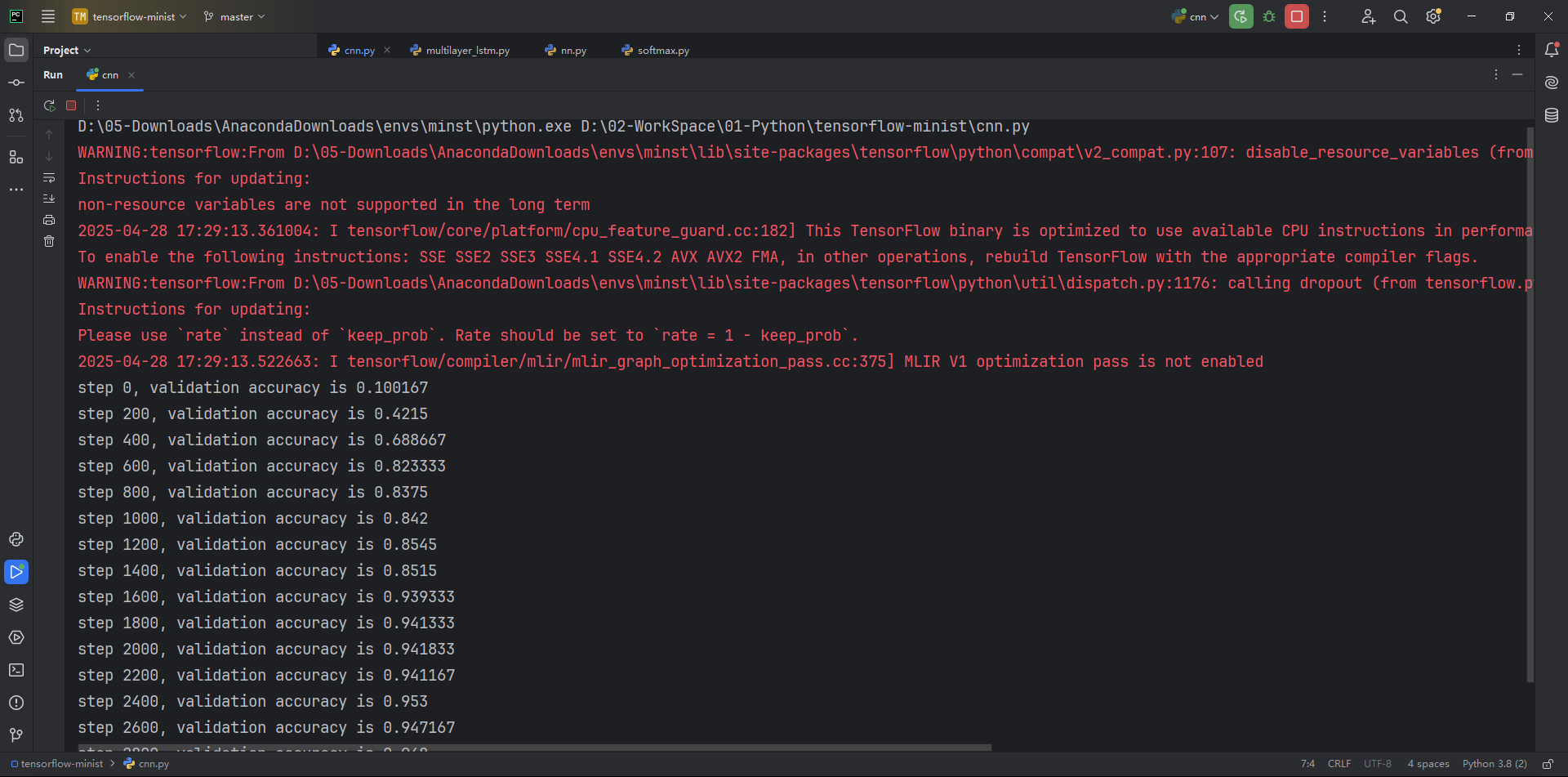Open toolbar more actions vertical dots
This screenshot has height=777, width=1568.
[x=1325, y=16]
